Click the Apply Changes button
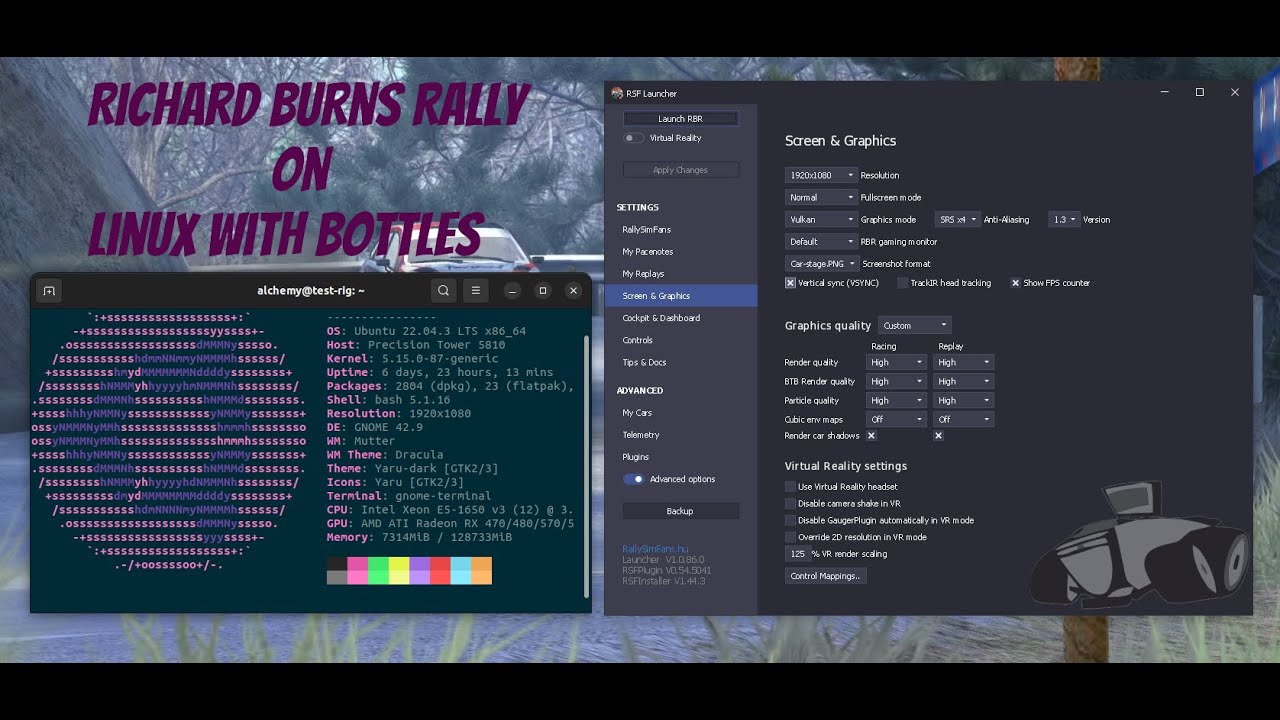This screenshot has height=720, width=1280. pyautogui.click(x=681, y=170)
